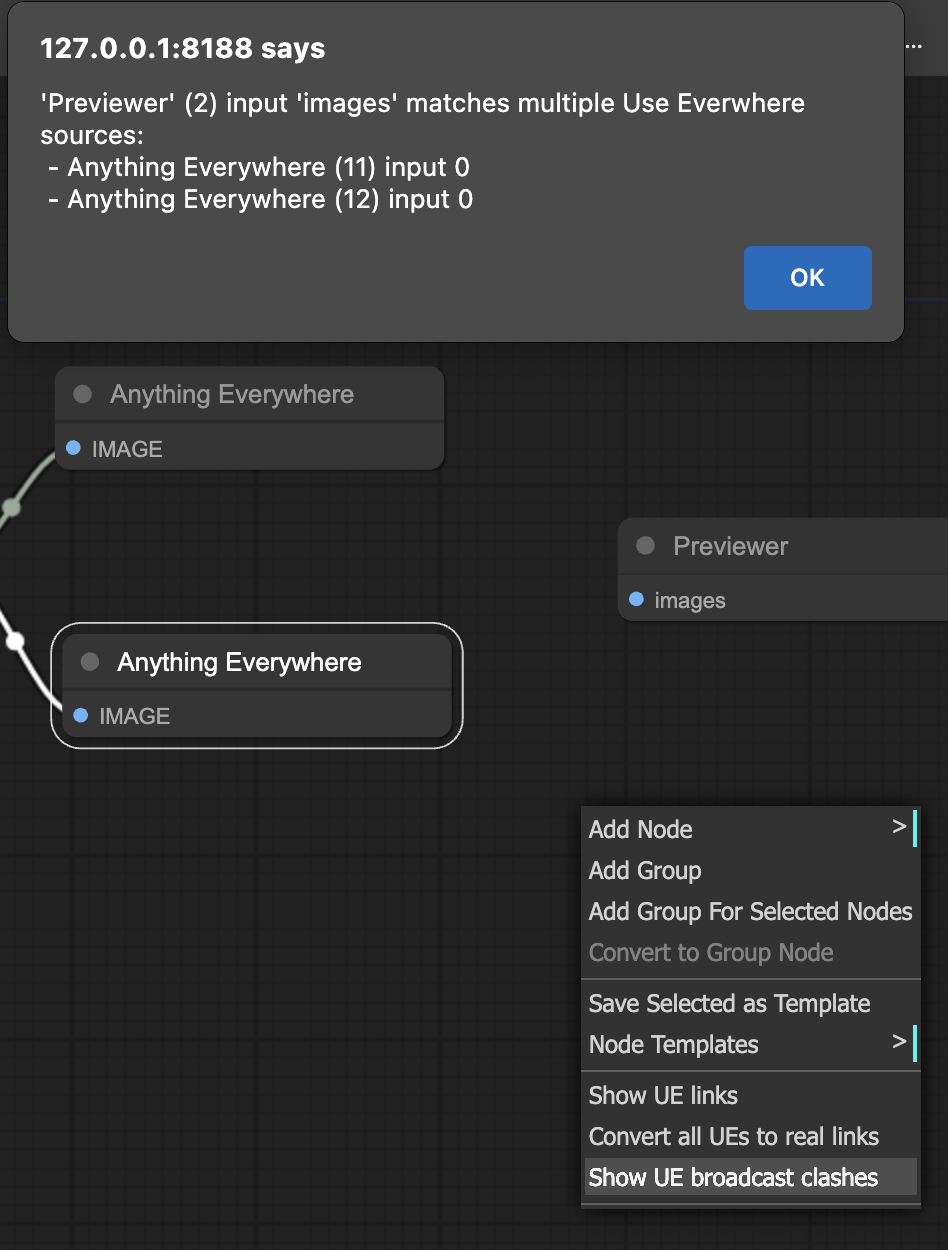
Task: Collapse the selected Anything Everywhere node dot
Action: click(90, 662)
